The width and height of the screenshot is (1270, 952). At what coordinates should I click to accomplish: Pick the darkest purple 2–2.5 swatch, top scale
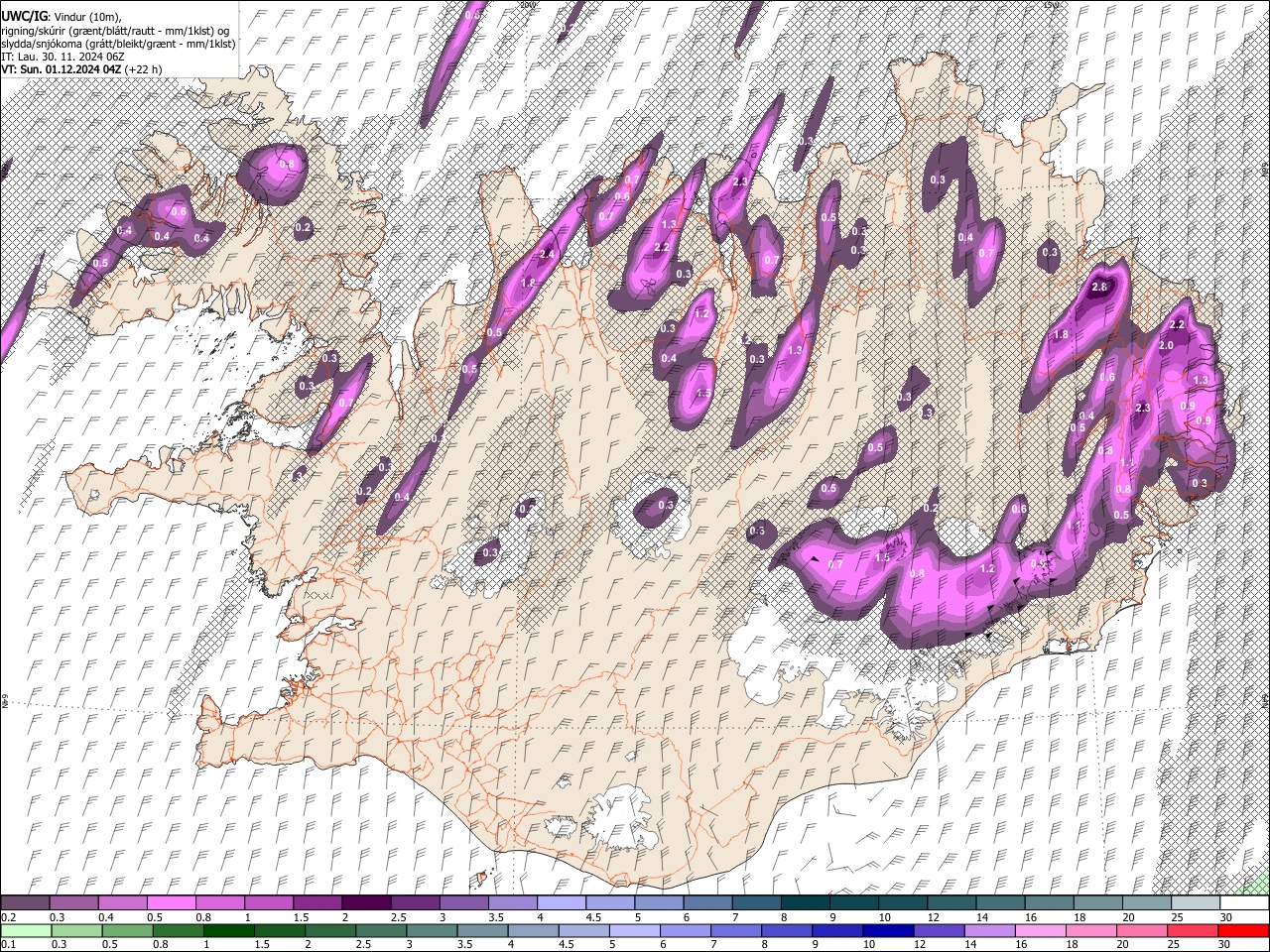pyautogui.click(x=366, y=902)
